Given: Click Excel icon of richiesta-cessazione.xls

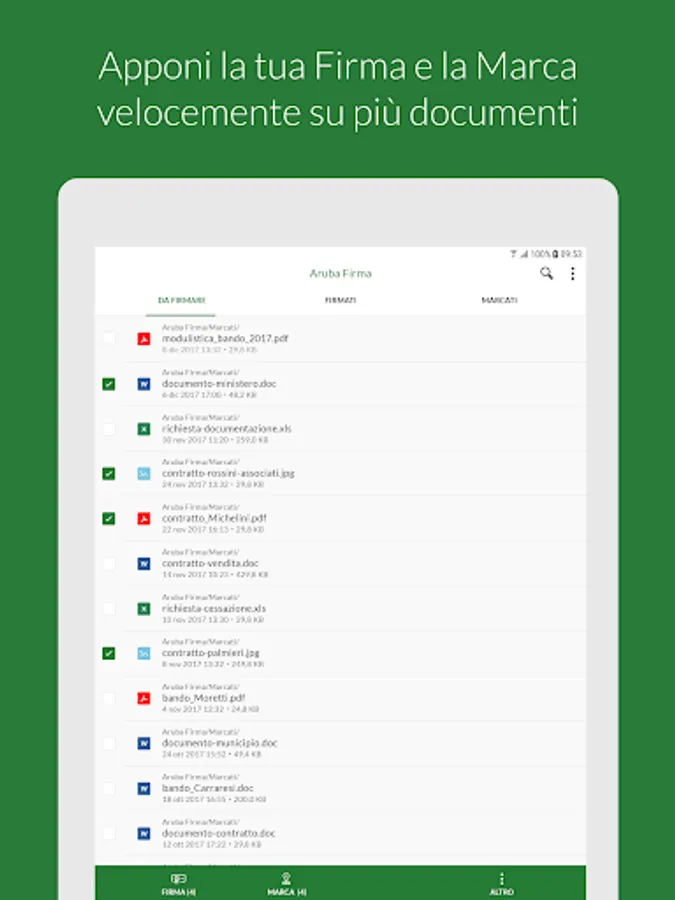Looking at the screenshot, I should pos(143,608).
